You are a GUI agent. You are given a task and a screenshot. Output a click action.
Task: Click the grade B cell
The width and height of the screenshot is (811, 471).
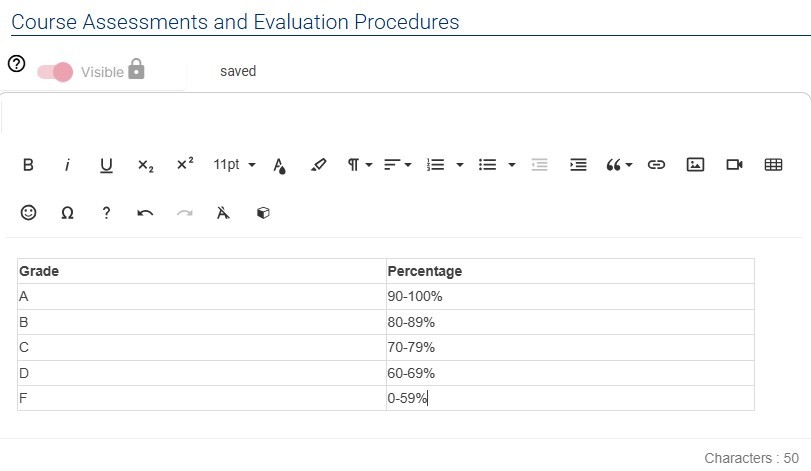tap(202, 322)
